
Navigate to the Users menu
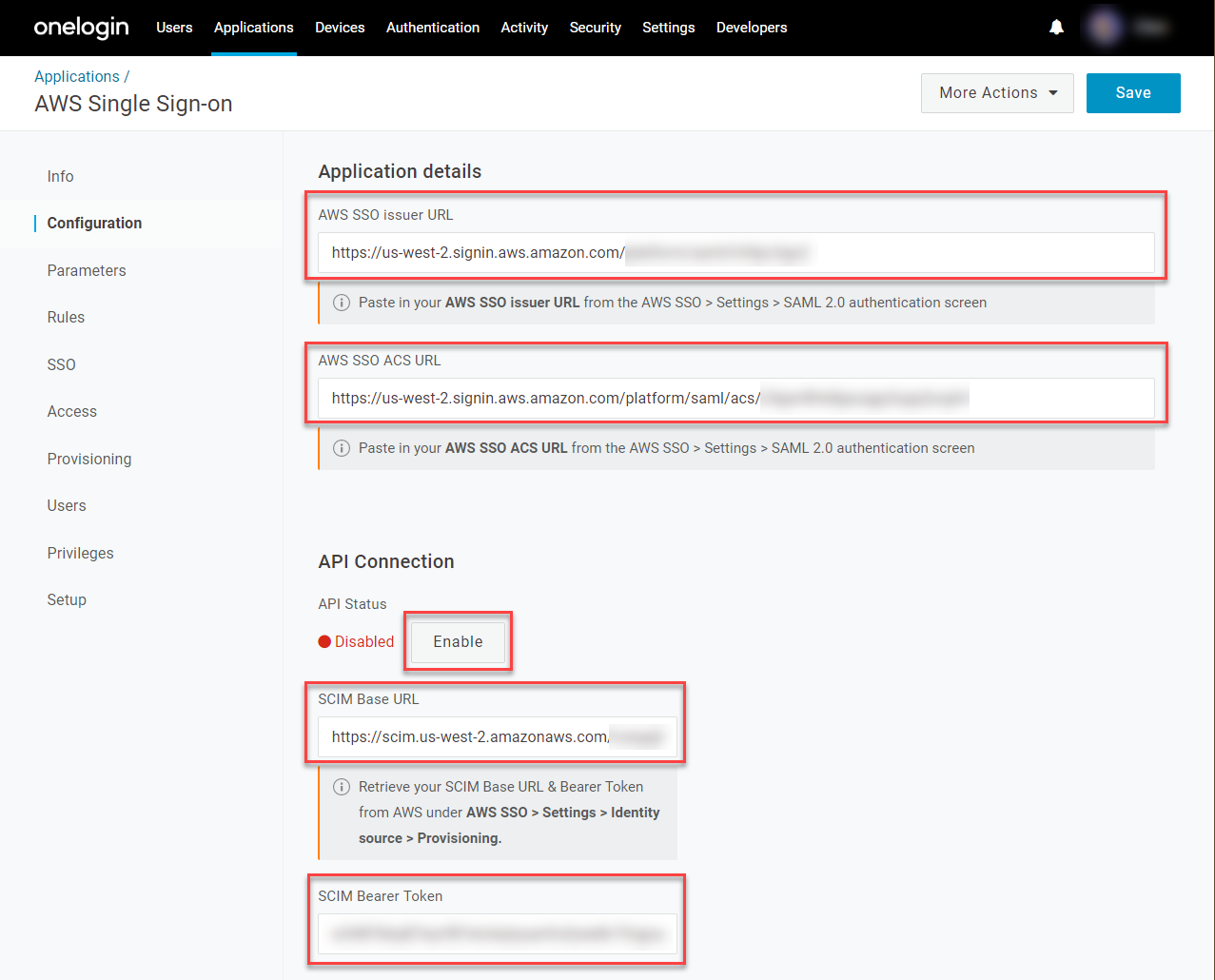click(174, 28)
